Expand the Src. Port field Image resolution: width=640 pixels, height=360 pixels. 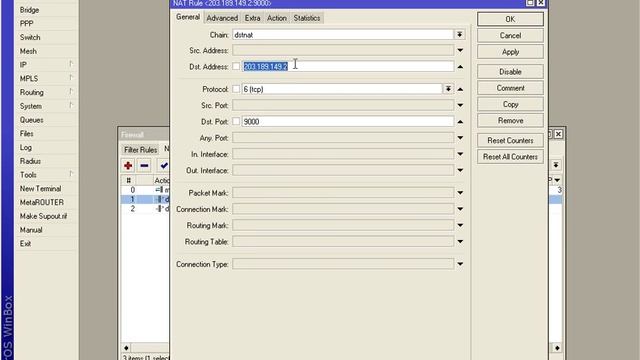point(460,105)
